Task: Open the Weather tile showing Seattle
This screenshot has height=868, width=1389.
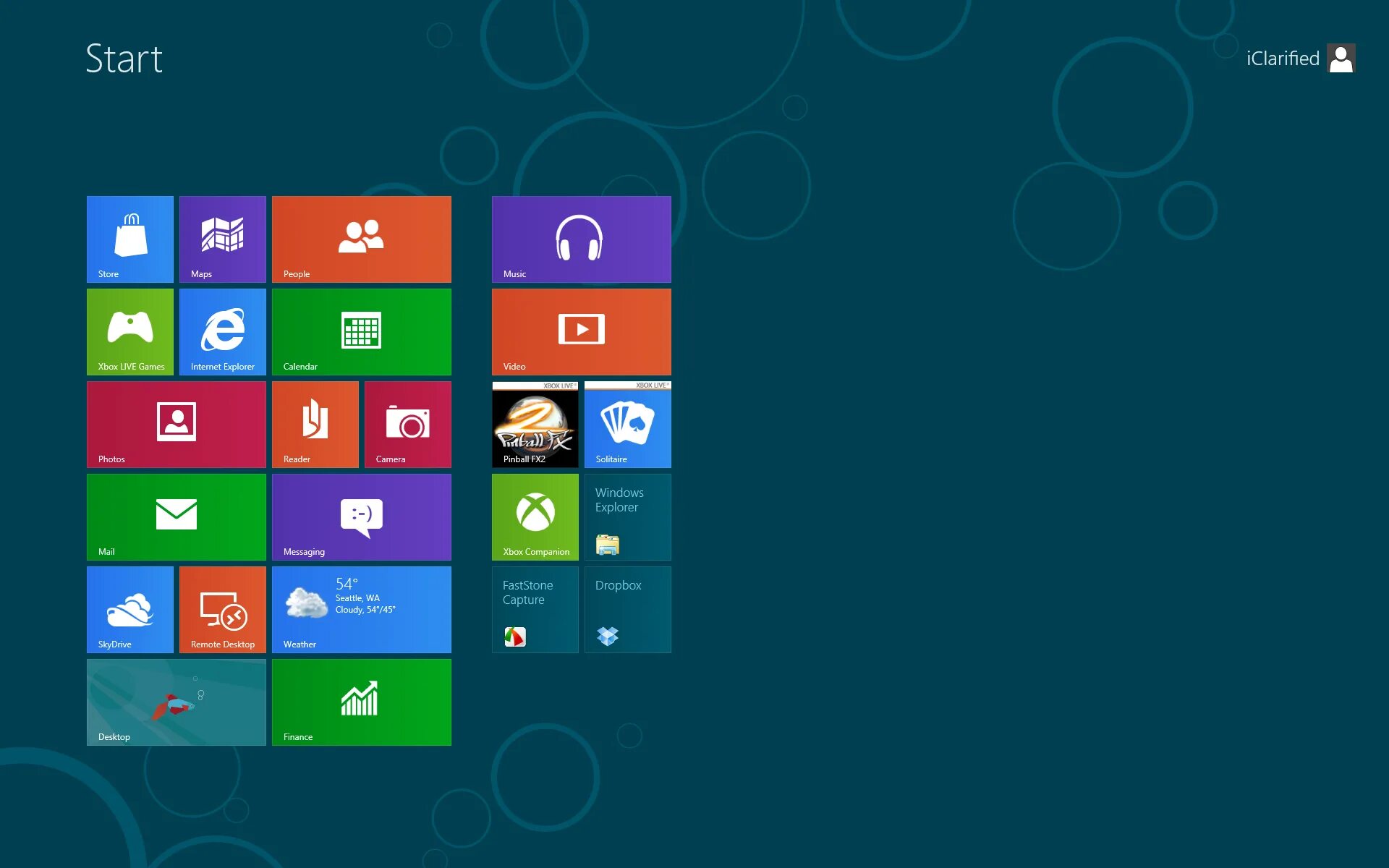Action: [x=362, y=609]
